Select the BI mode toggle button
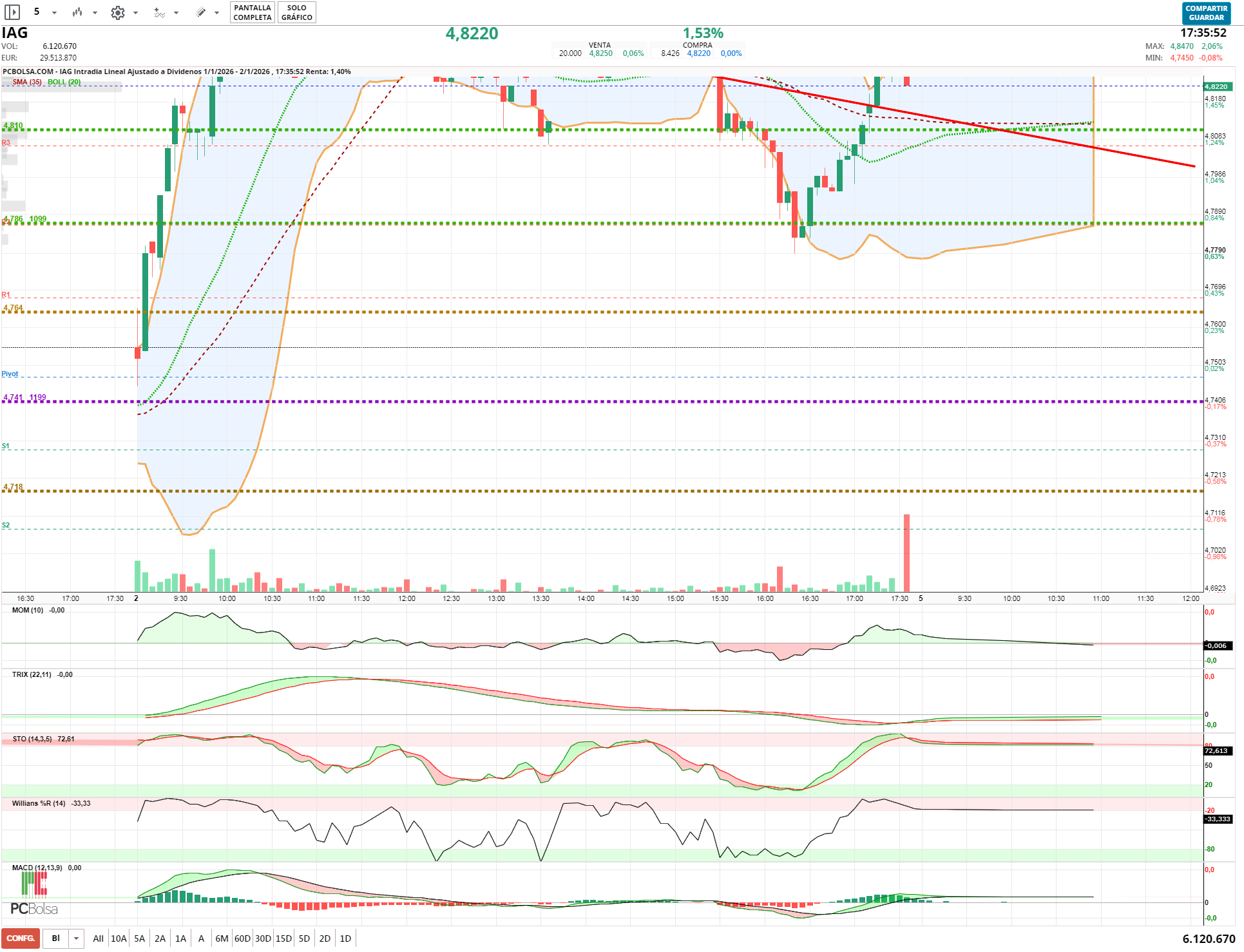This screenshot has height=952, width=1244. (x=56, y=938)
